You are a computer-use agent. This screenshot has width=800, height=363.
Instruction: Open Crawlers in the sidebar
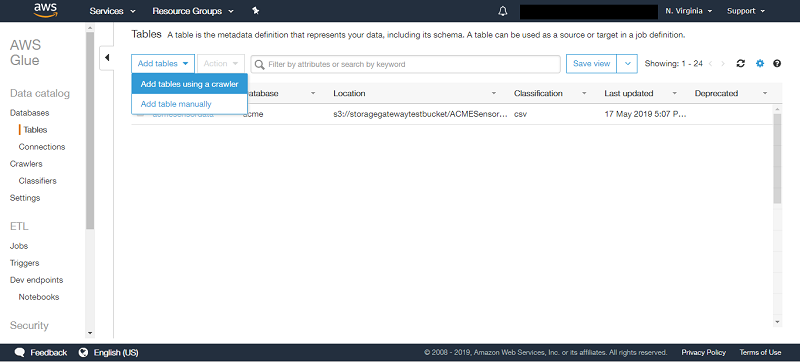coord(26,164)
